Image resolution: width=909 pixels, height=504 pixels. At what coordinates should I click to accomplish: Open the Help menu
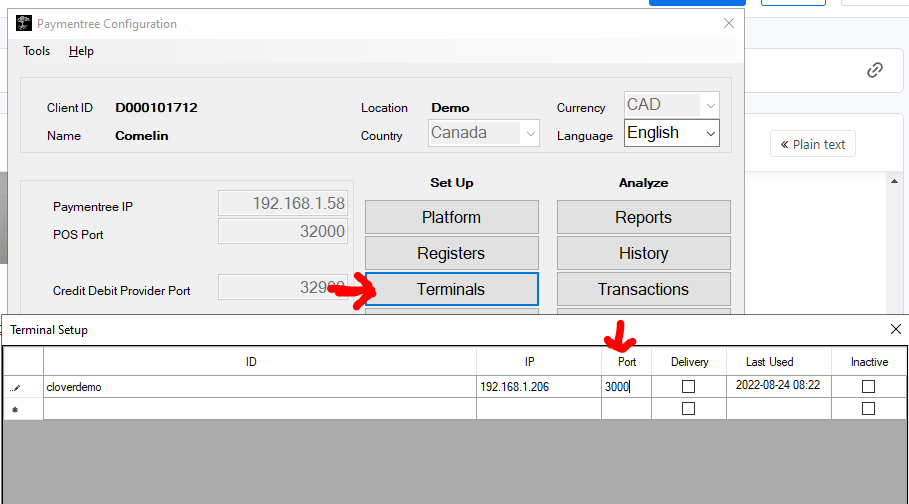tap(81, 51)
